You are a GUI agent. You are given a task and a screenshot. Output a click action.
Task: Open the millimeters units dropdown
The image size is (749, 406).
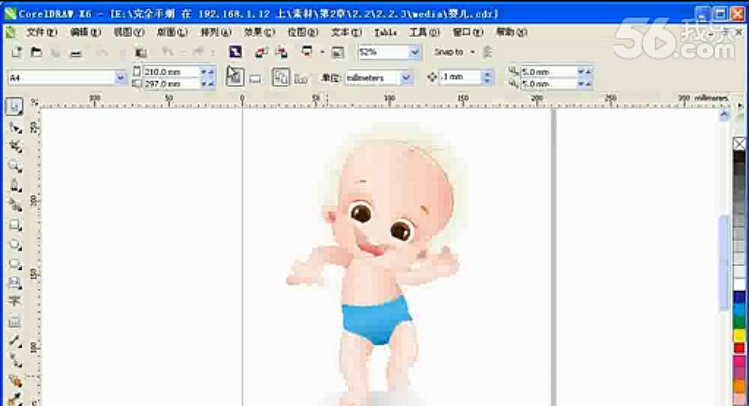(406, 77)
